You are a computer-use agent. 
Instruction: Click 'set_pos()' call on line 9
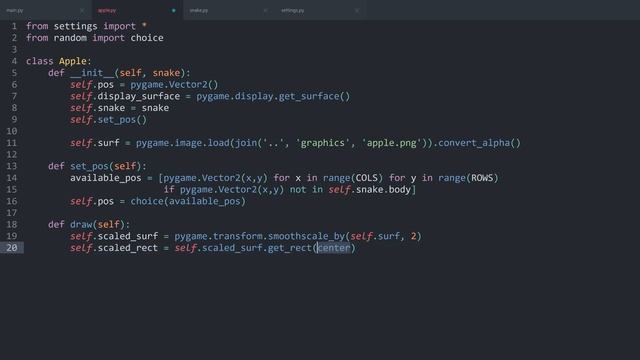pyautogui.click(x=122, y=120)
